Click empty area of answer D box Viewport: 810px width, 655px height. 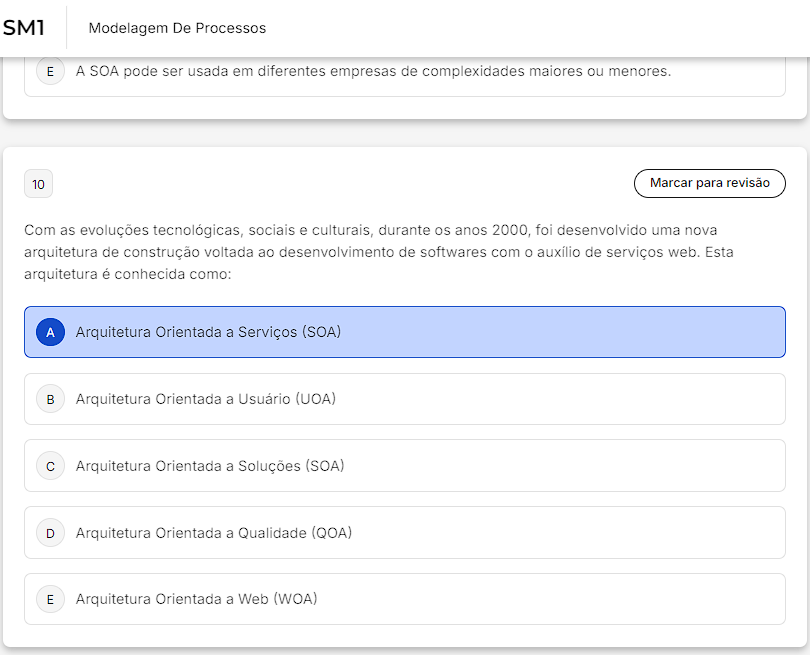[x=568, y=533]
